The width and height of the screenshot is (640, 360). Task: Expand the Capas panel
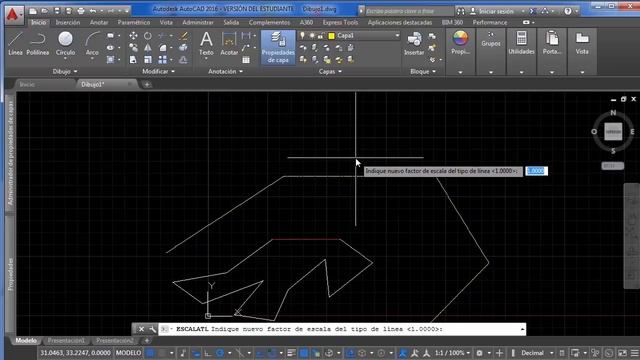tap(330, 71)
